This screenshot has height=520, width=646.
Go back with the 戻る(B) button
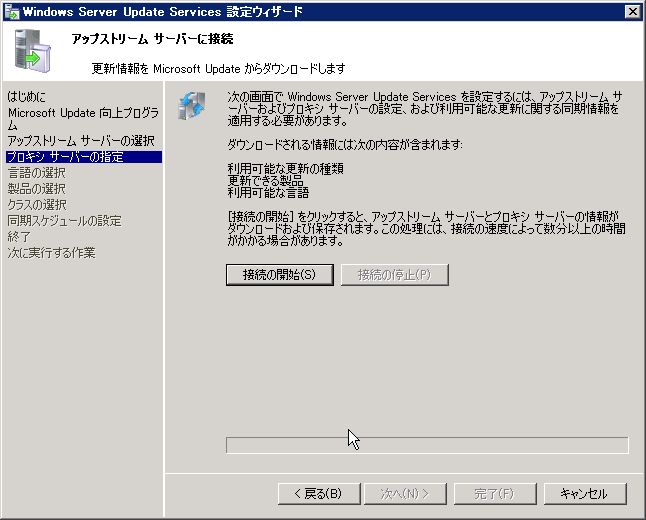pyautogui.click(x=319, y=493)
